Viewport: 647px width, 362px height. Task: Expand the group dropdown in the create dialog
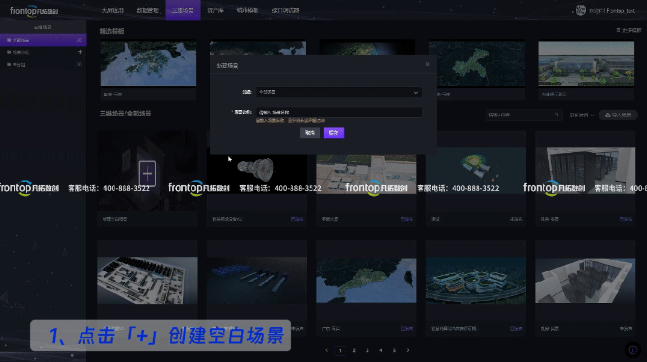click(x=339, y=92)
